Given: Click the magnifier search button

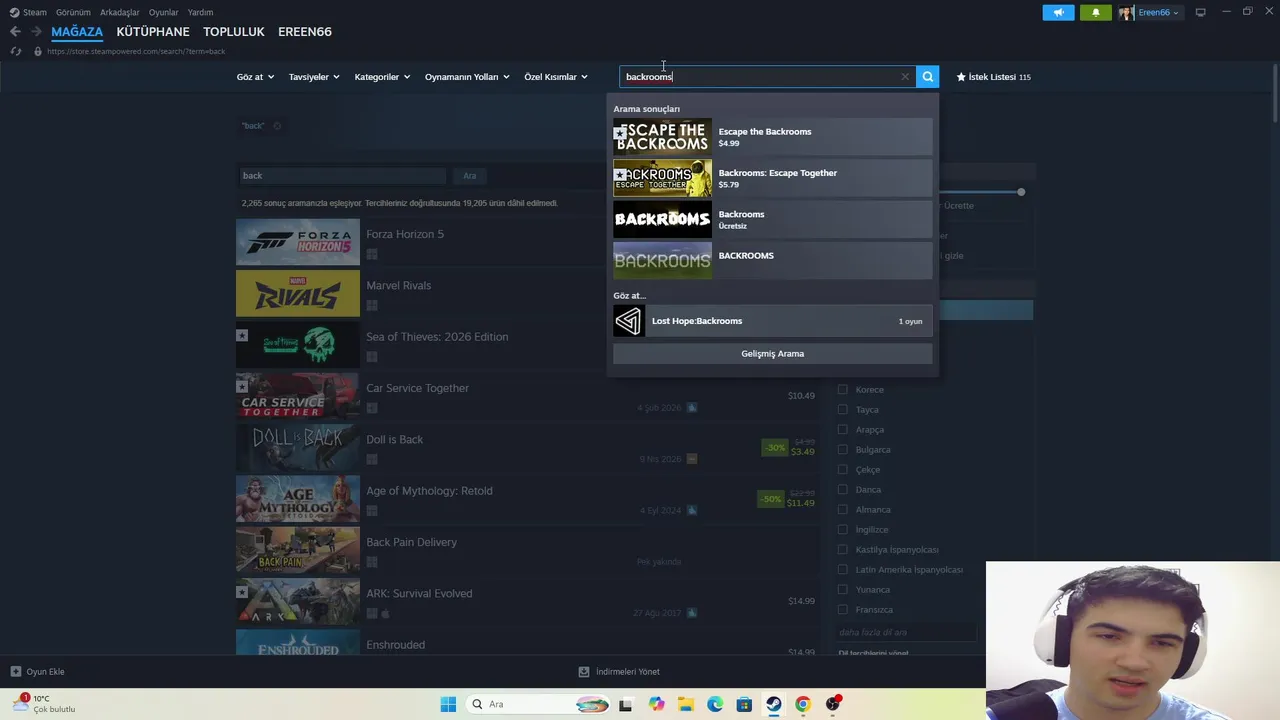Looking at the screenshot, I should coord(928,76).
